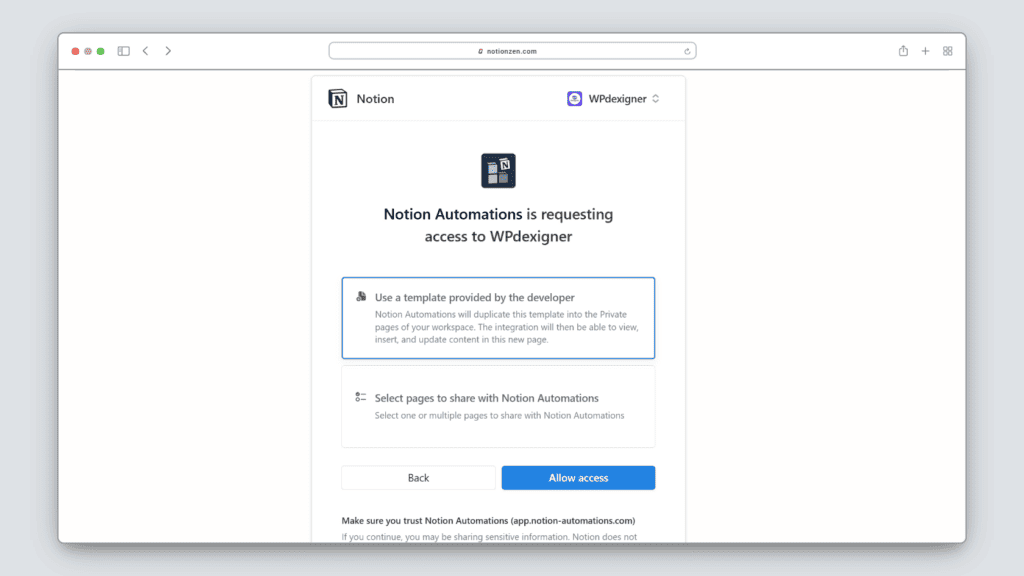Reload the page from the address bar
The width and height of the screenshot is (1024, 576).
pos(687,51)
